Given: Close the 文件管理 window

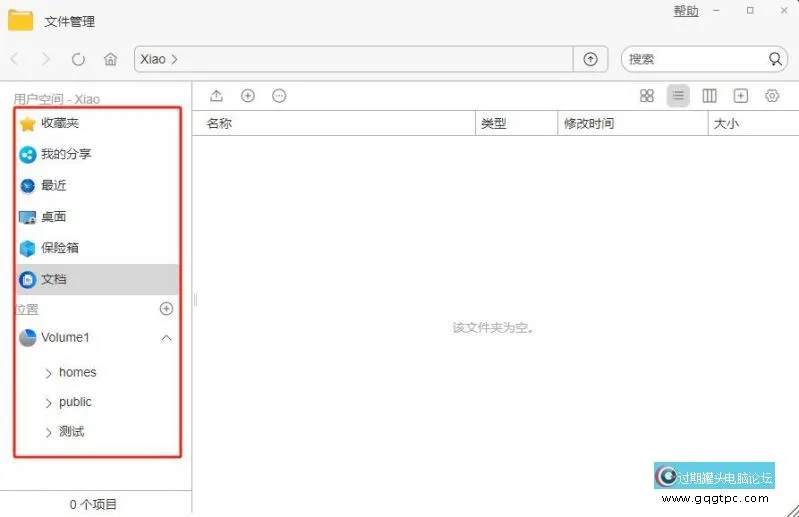Looking at the screenshot, I should click(784, 10).
